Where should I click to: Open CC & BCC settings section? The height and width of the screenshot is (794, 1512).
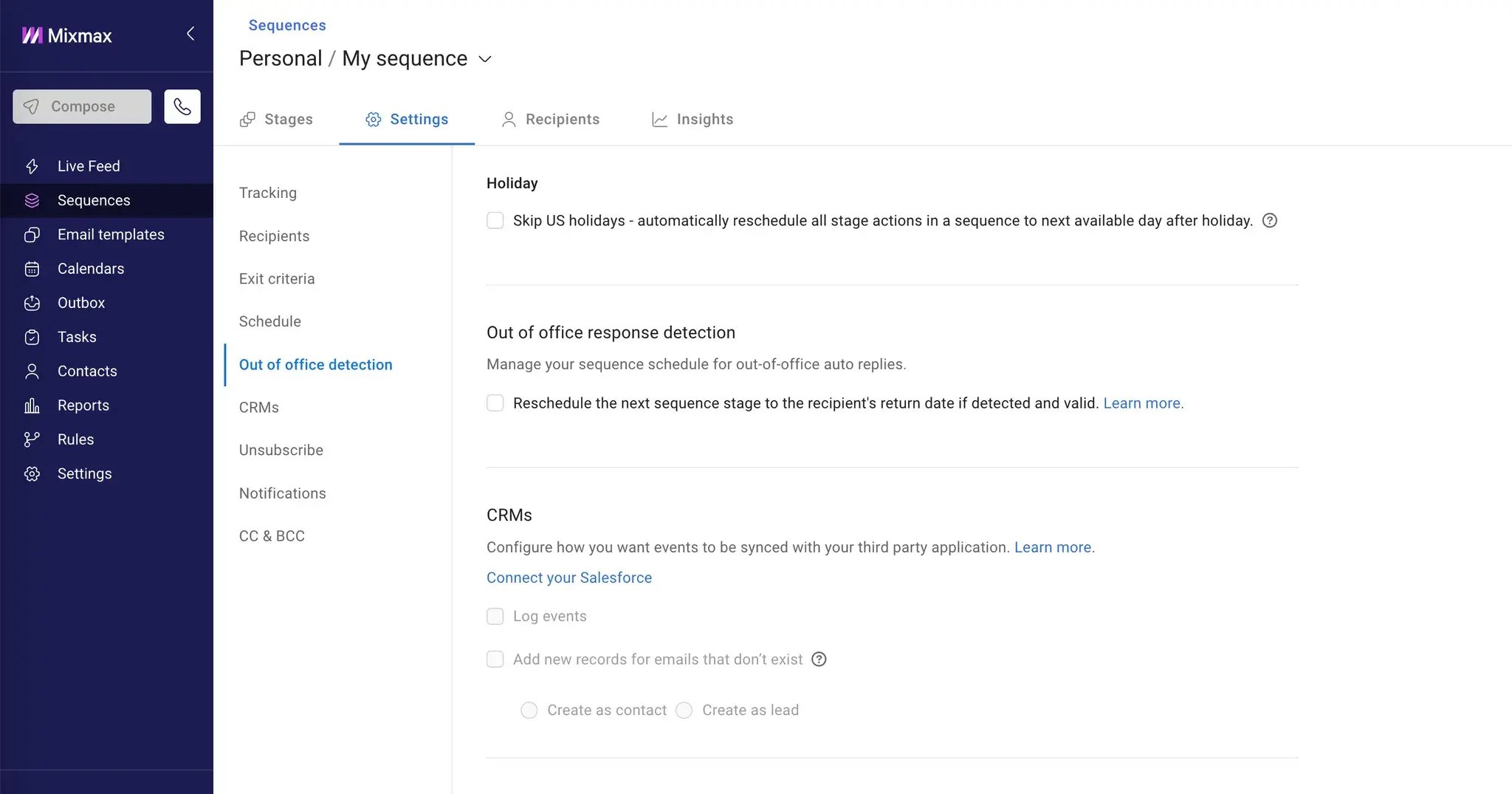tap(272, 536)
